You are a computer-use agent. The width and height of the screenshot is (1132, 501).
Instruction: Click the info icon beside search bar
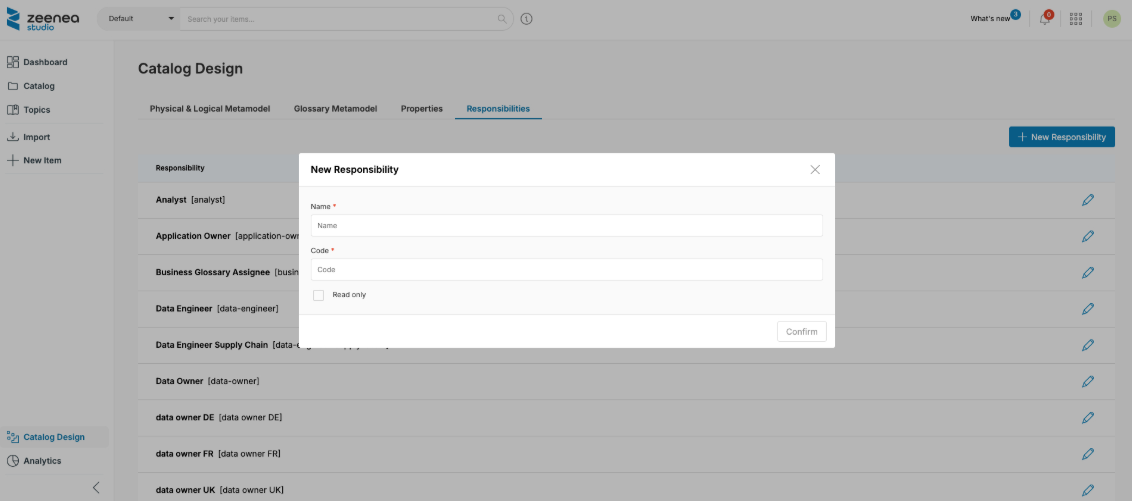(527, 19)
